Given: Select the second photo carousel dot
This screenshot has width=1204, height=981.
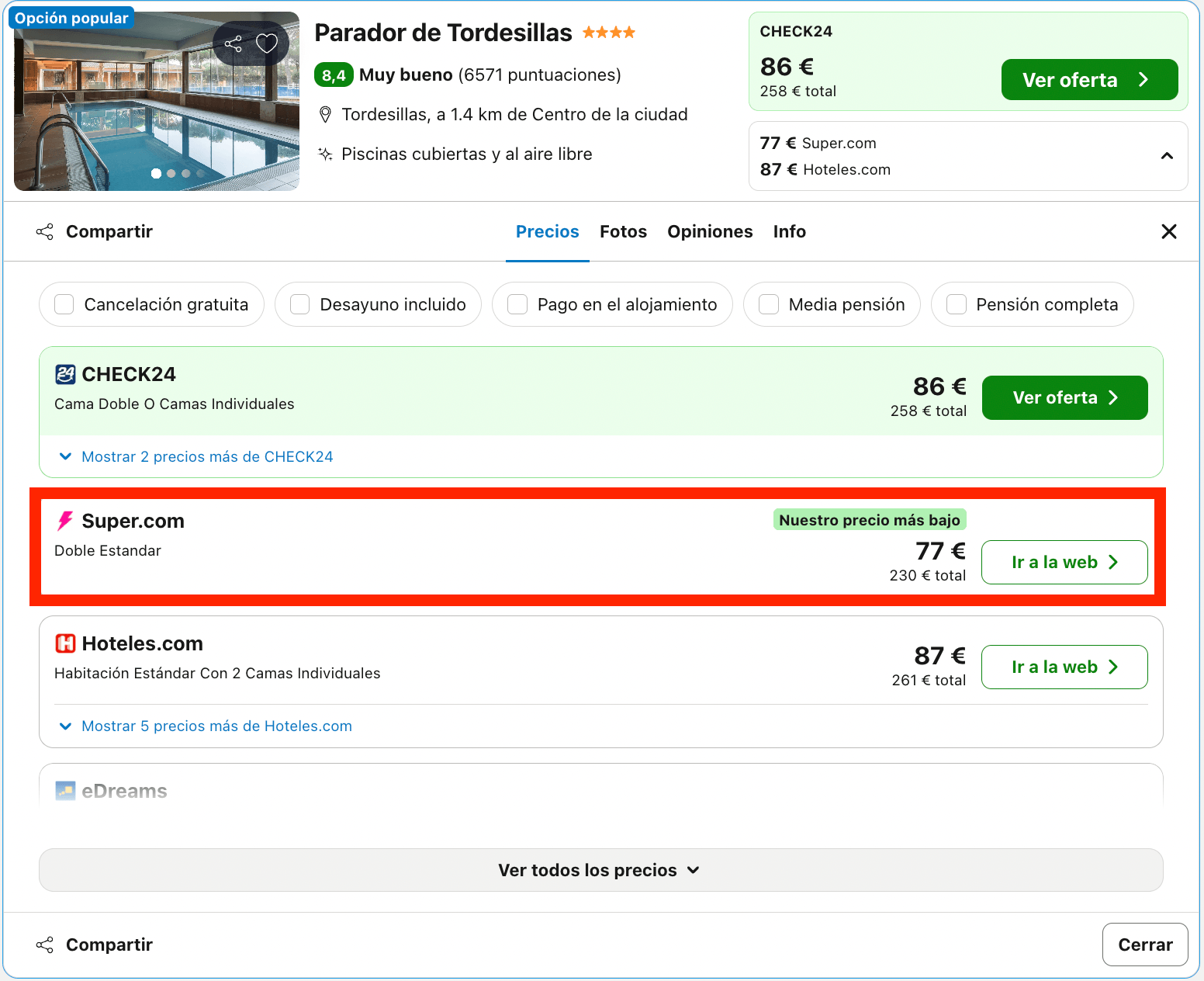Looking at the screenshot, I should coord(171,173).
